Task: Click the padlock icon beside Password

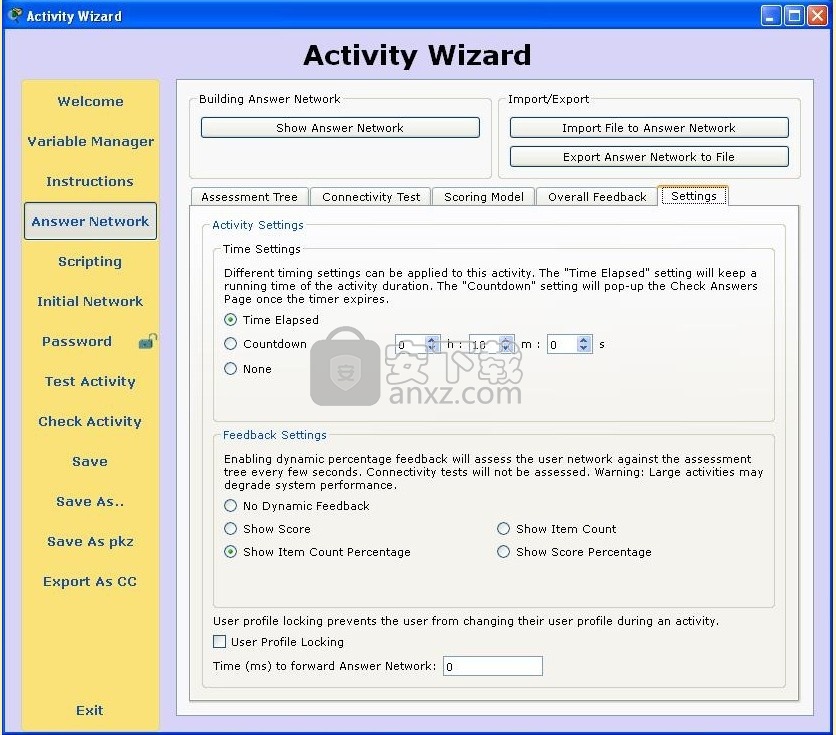Action: coord(147,341)
